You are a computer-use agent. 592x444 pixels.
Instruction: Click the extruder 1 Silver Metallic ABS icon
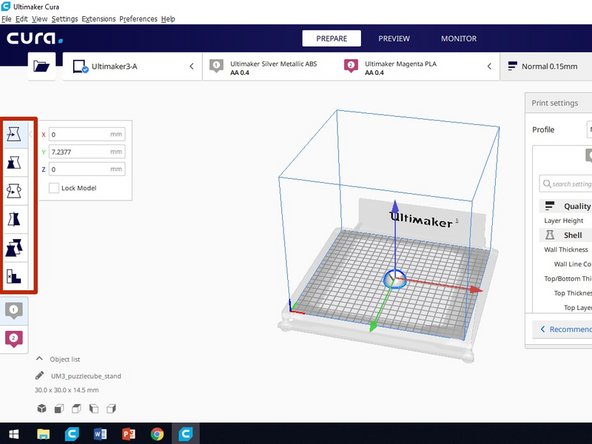216,66
